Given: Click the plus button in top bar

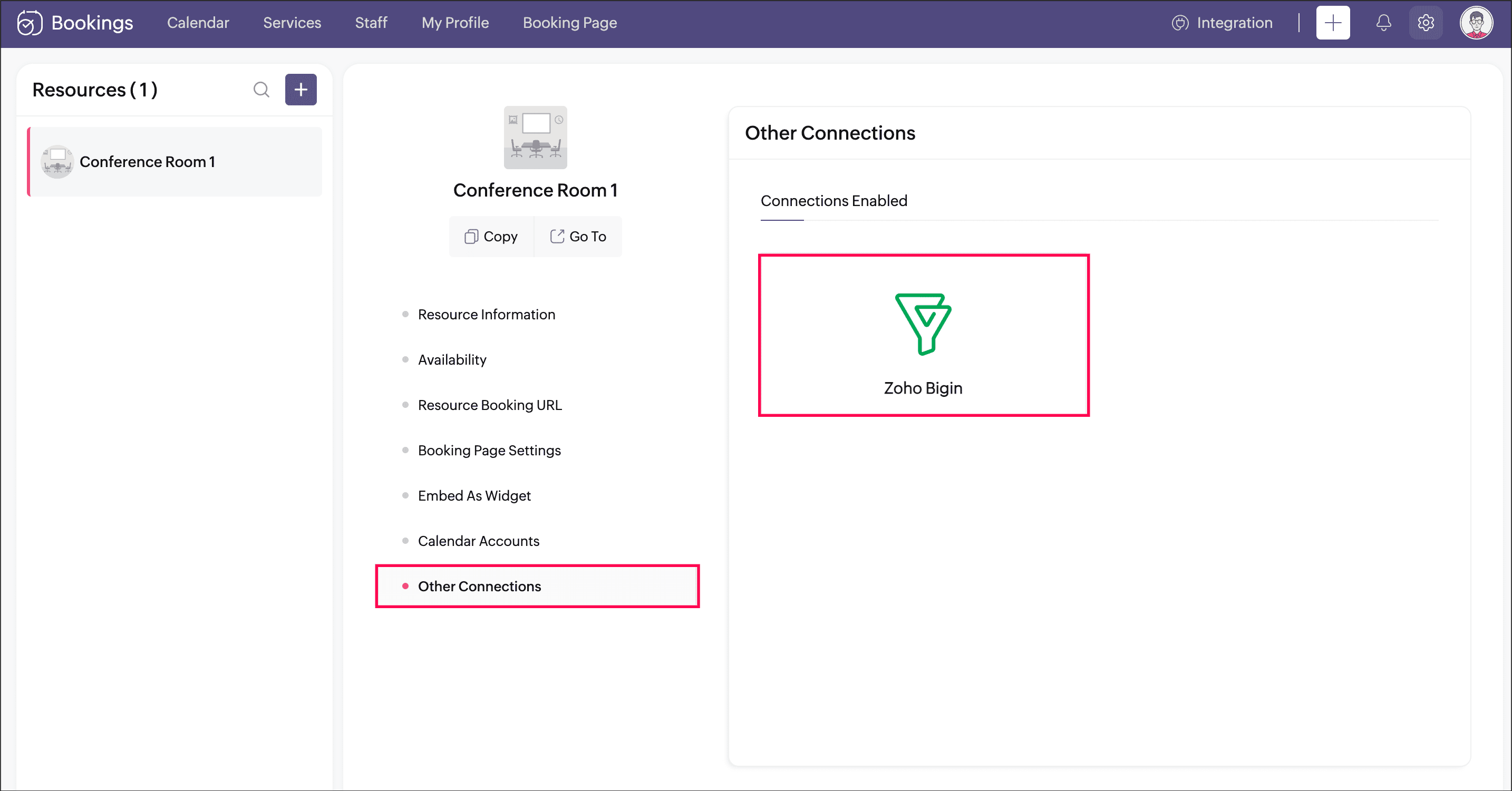Looking at the screenshot, I should (1332, 23).
